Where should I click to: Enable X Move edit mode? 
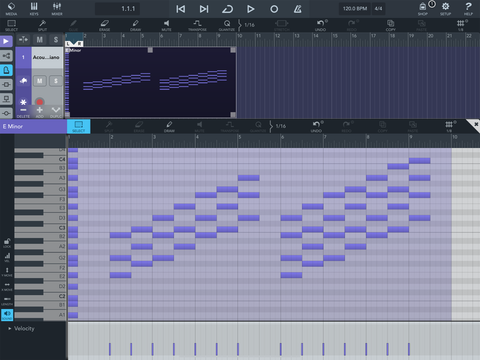point(7,286)
